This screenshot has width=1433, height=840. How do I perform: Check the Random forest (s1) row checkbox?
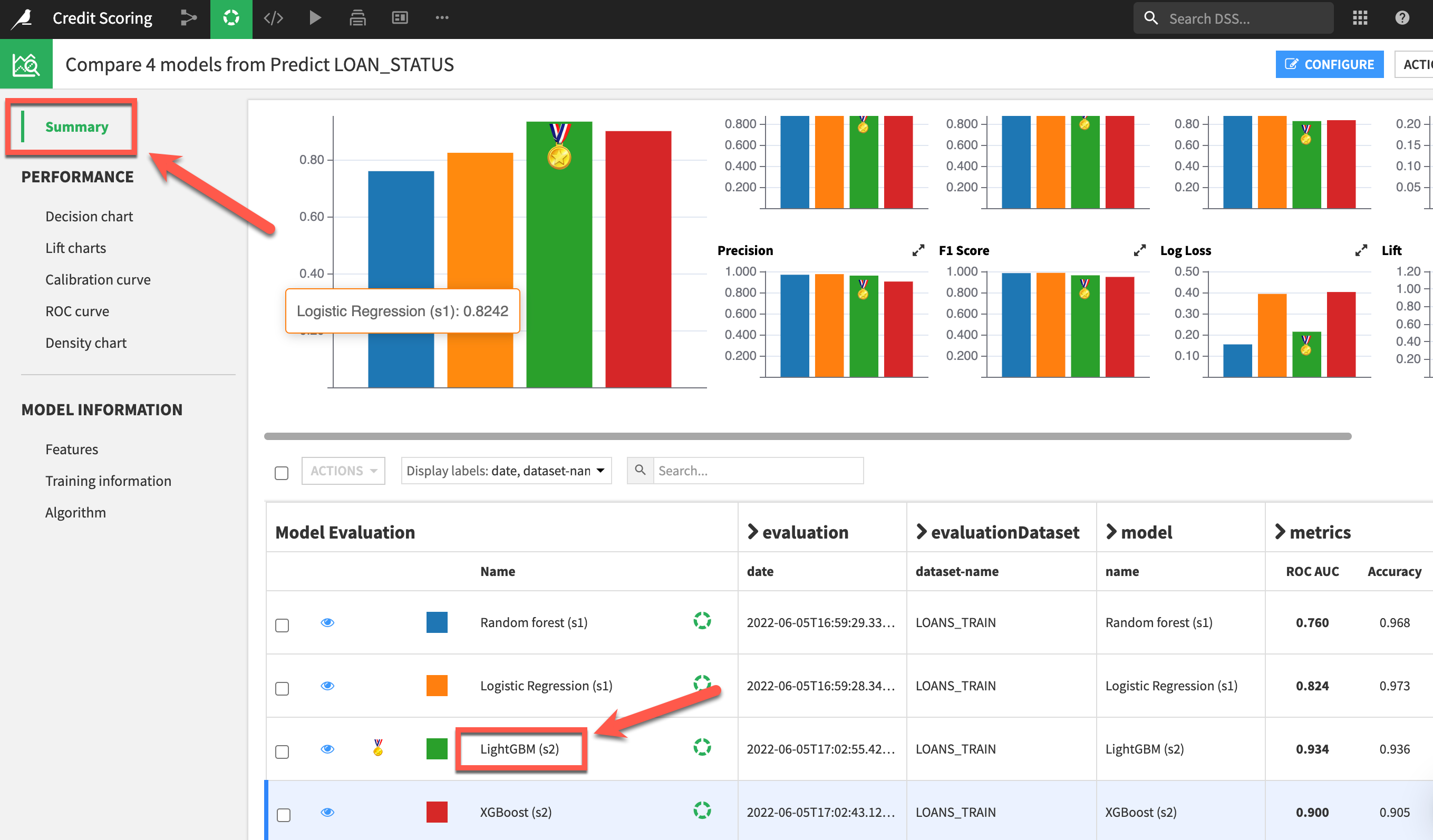click(x=282, y=625)
